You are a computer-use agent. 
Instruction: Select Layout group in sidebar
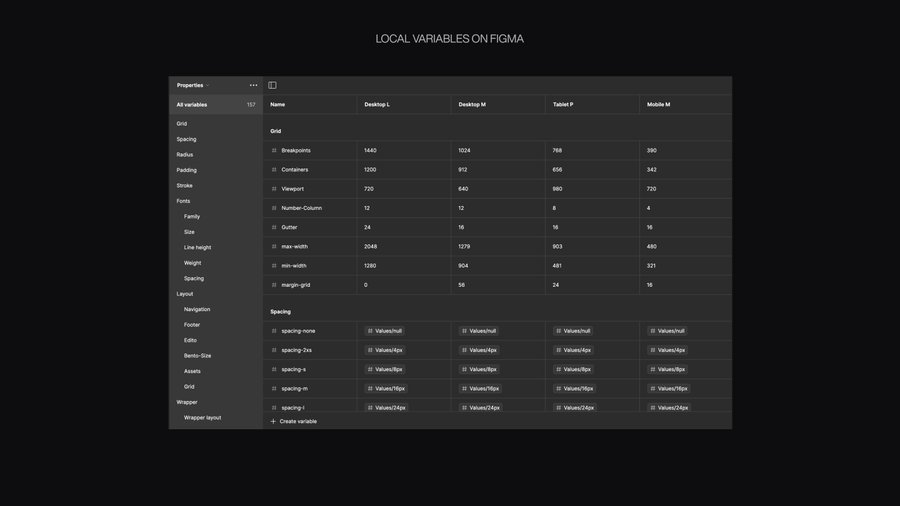coord(185,294)
